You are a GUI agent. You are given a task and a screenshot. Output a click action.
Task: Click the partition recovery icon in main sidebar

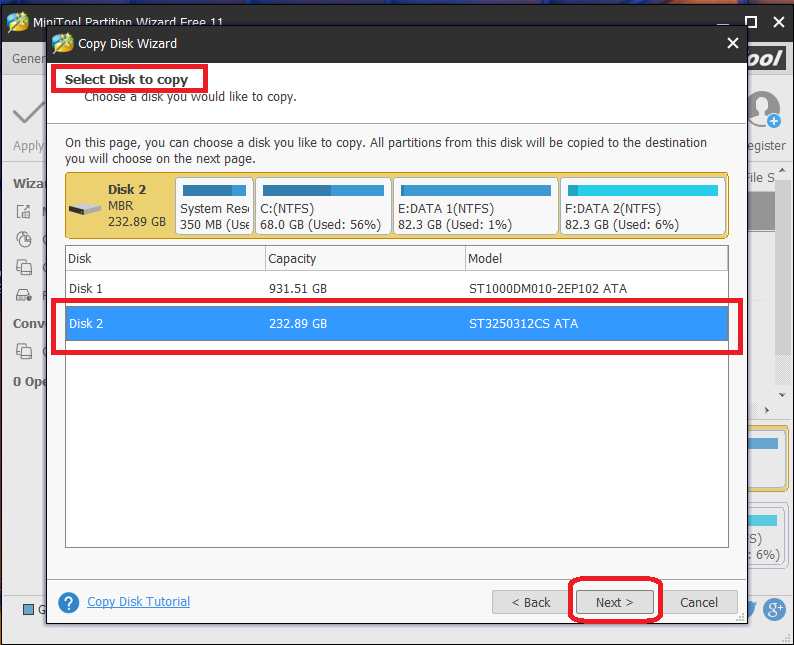pos(24,239)
